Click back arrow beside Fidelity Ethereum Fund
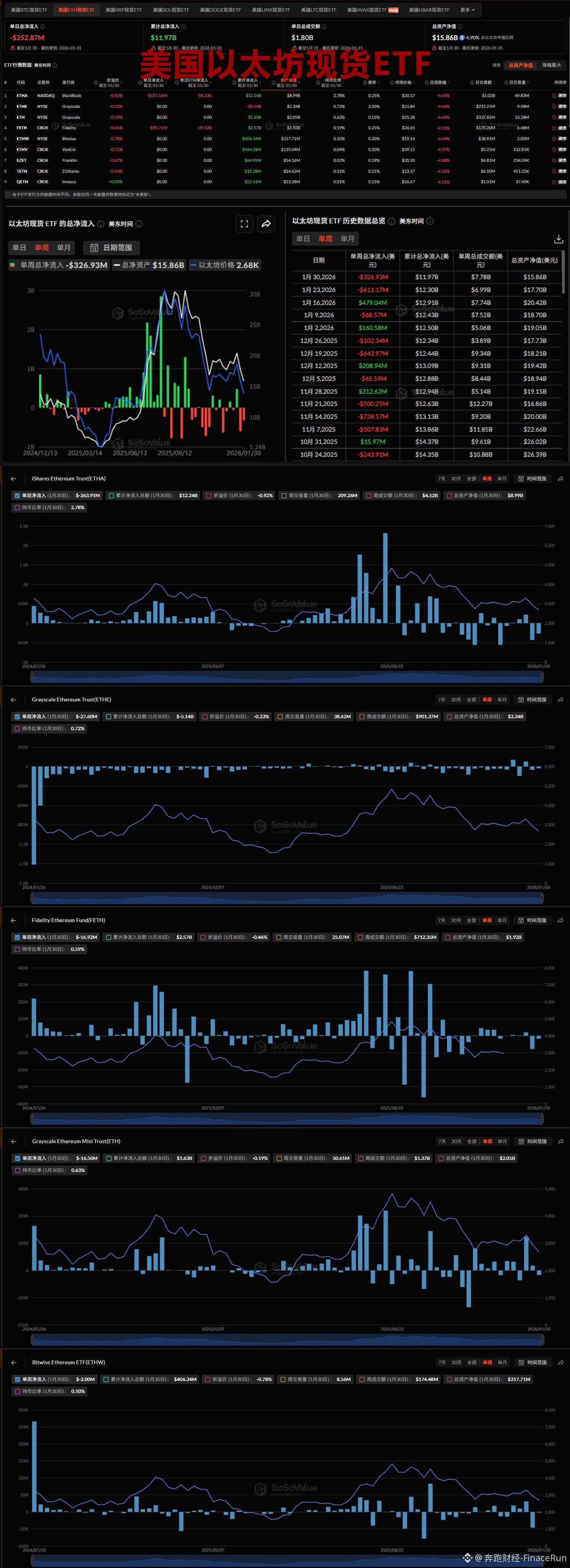The image size is (570, 1568). [x=13, y=920]
